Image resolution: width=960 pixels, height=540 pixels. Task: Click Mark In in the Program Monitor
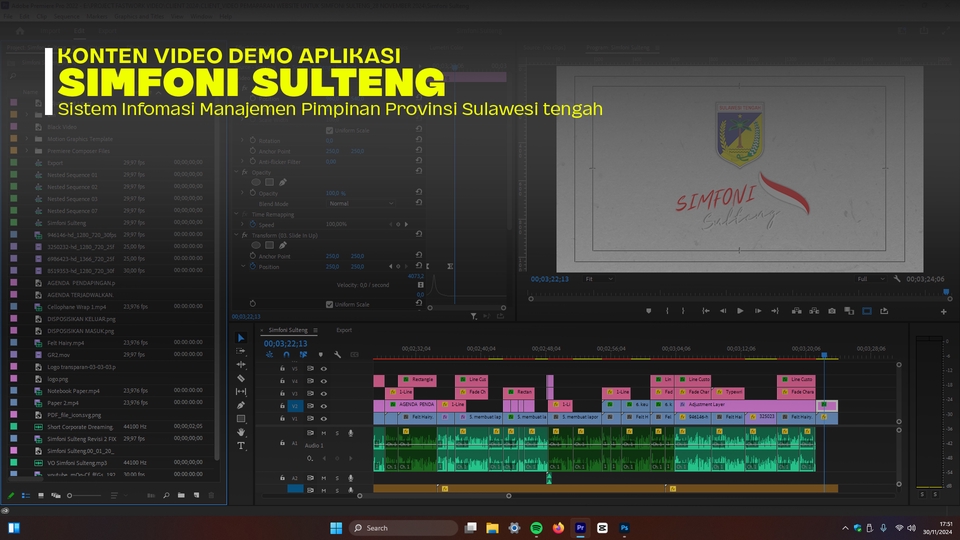pyautogui.click(x=667, y=311)
